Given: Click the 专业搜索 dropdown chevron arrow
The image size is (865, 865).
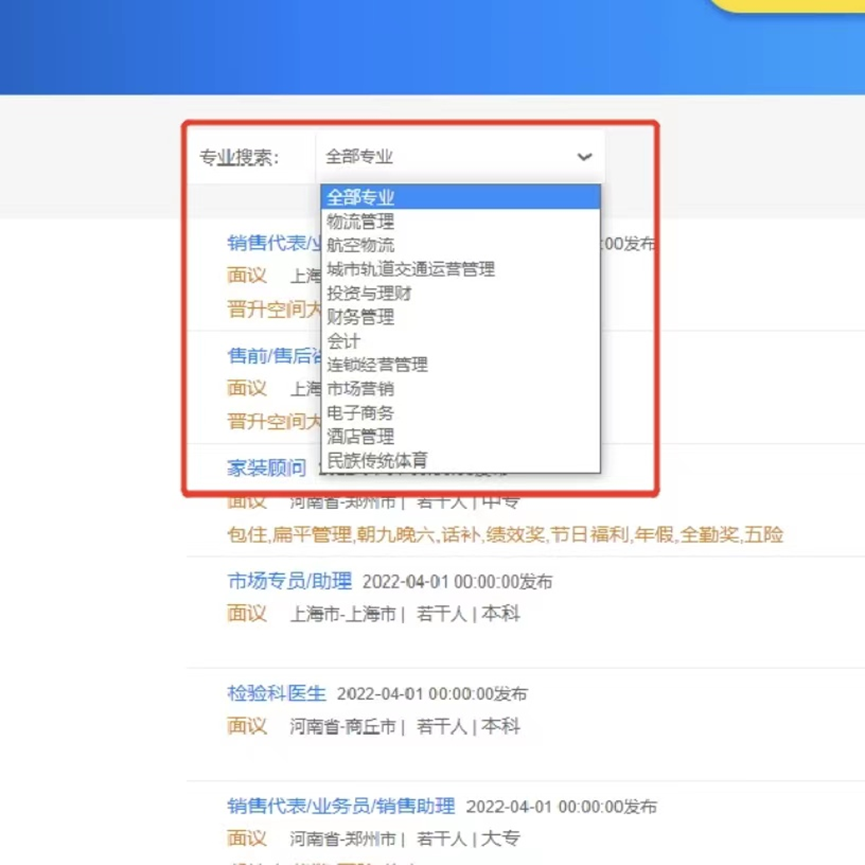Looking at the screenshot, I should point(584,157).
